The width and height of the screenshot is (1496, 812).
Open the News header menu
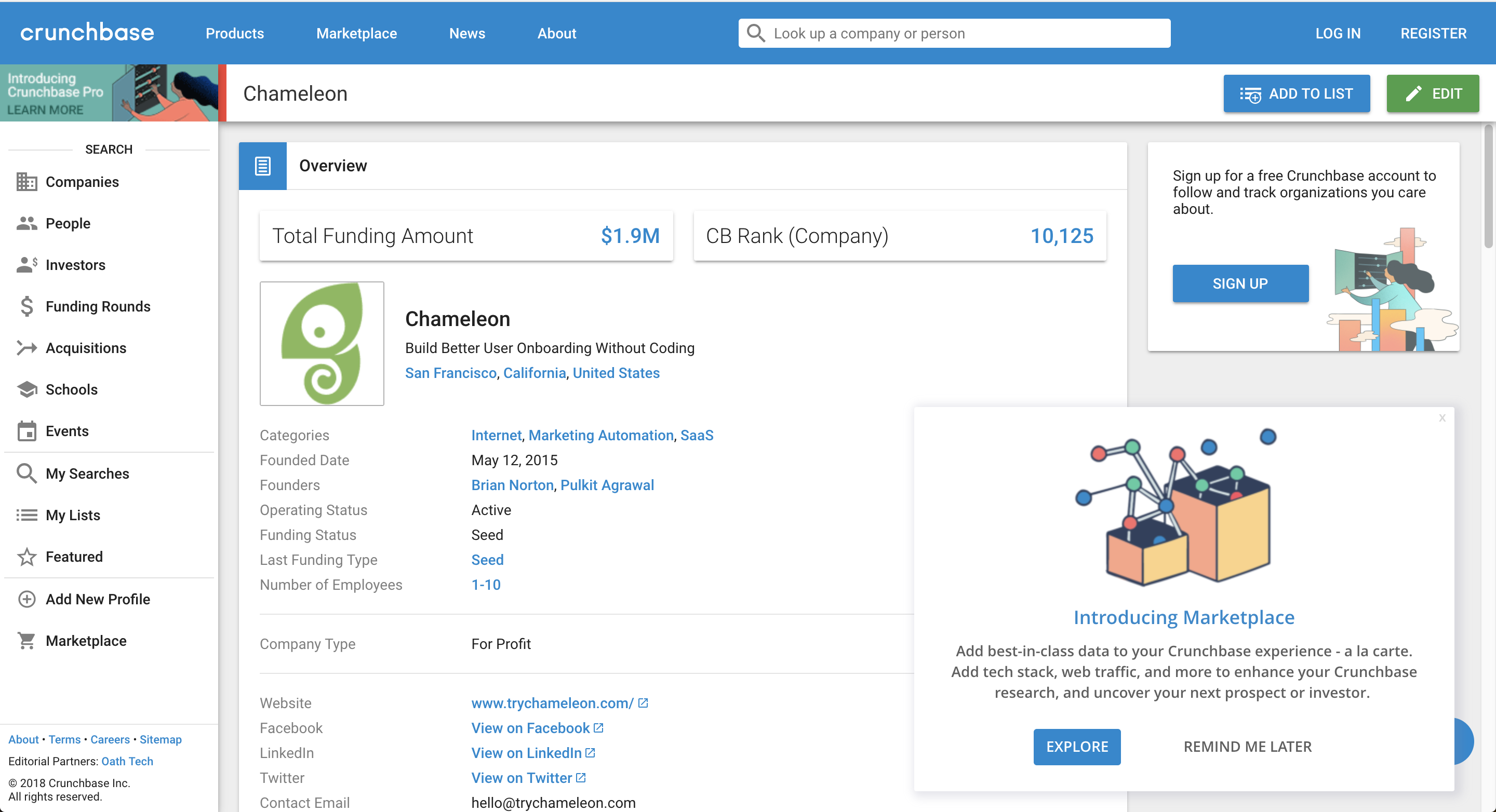click(467, 33)
